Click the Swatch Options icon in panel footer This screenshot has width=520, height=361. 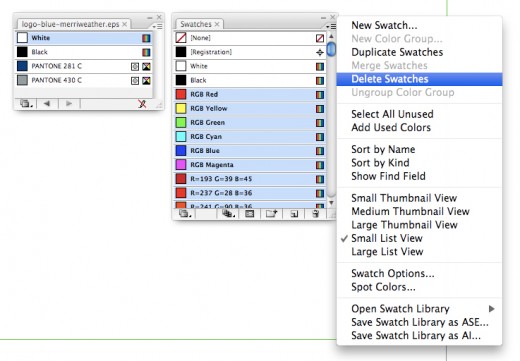(x=250, y=214)
